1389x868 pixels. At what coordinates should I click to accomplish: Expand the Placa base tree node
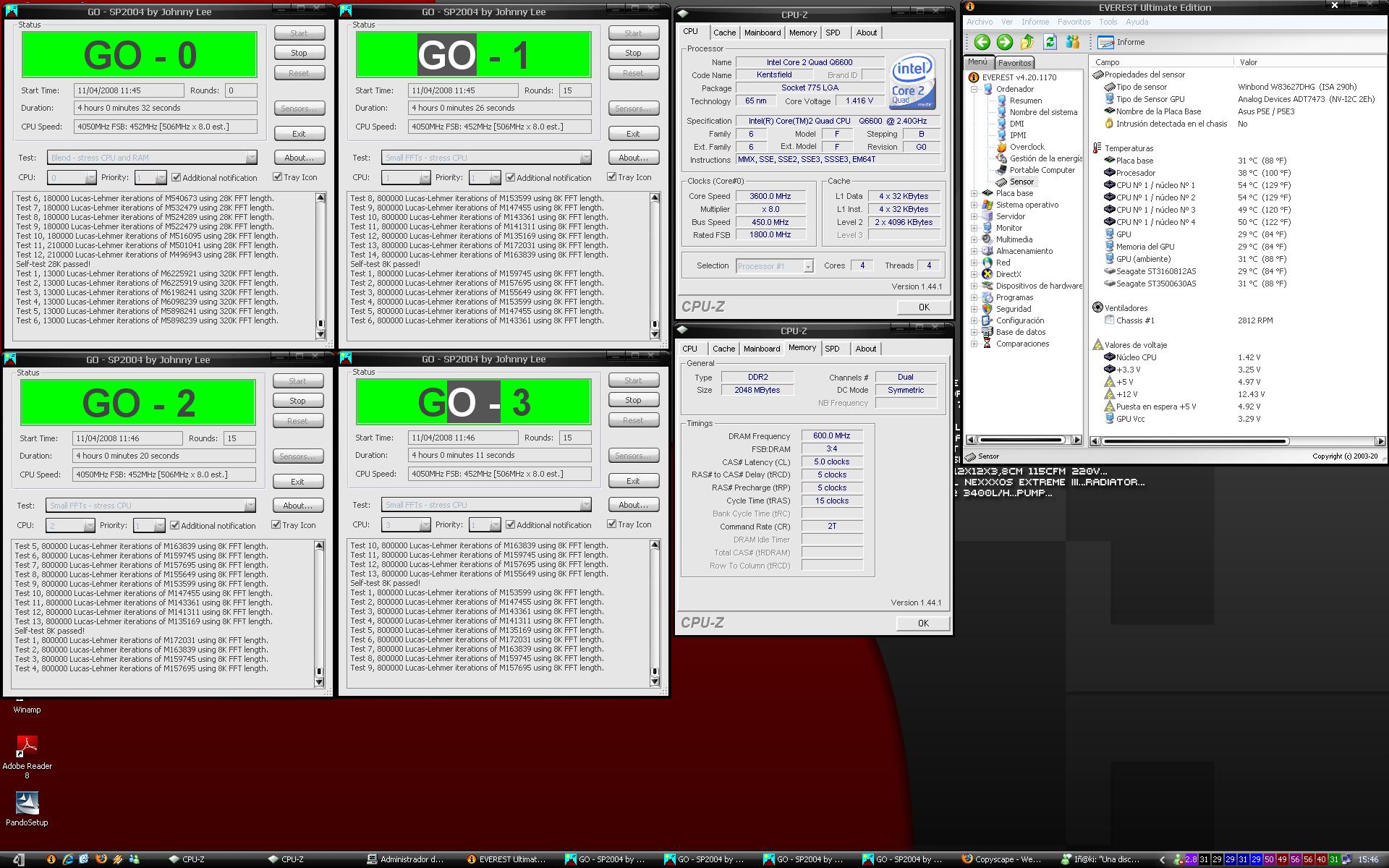coord(974,193)
